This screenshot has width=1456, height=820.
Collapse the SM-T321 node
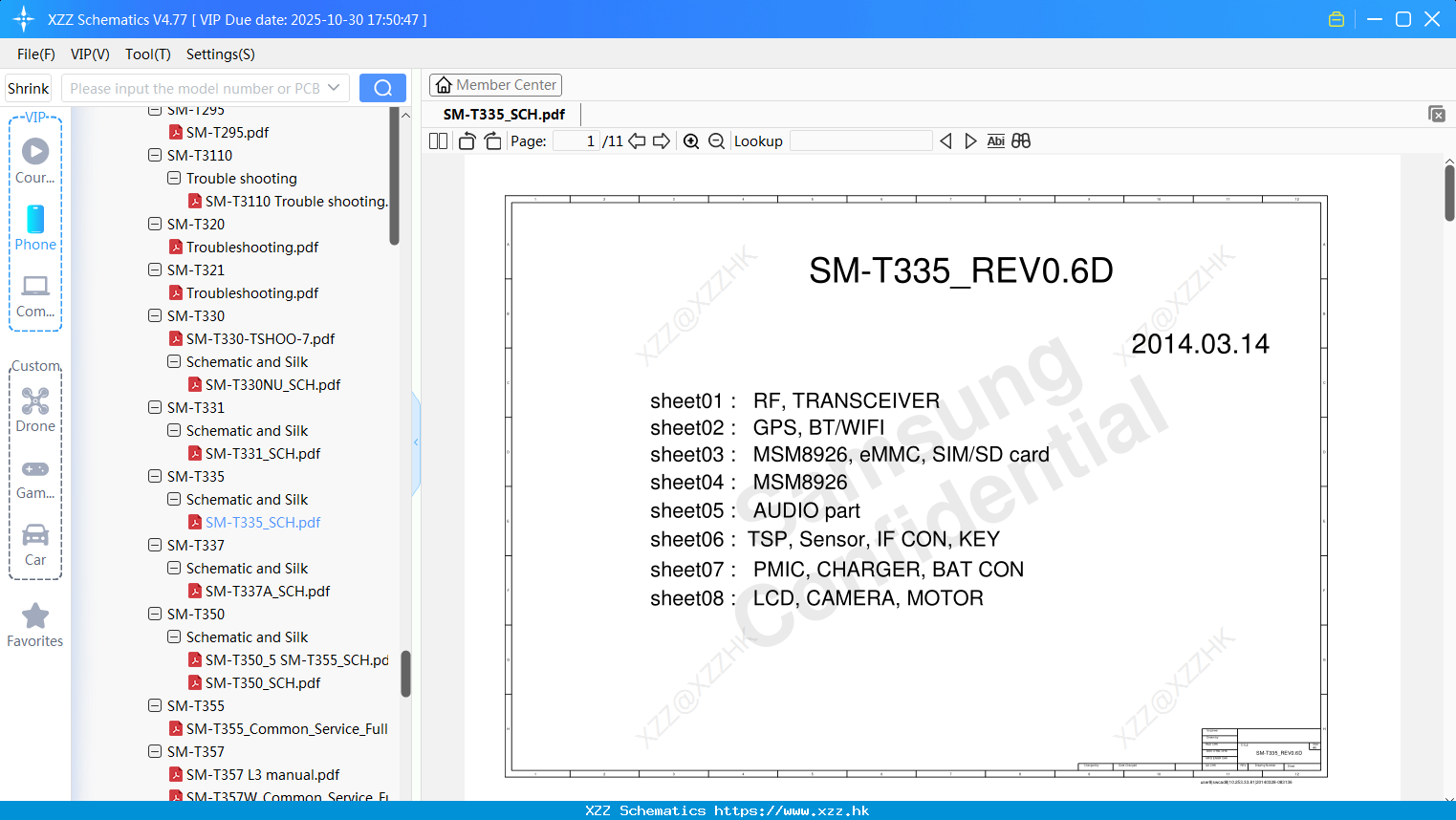click(x=155, y=270)
